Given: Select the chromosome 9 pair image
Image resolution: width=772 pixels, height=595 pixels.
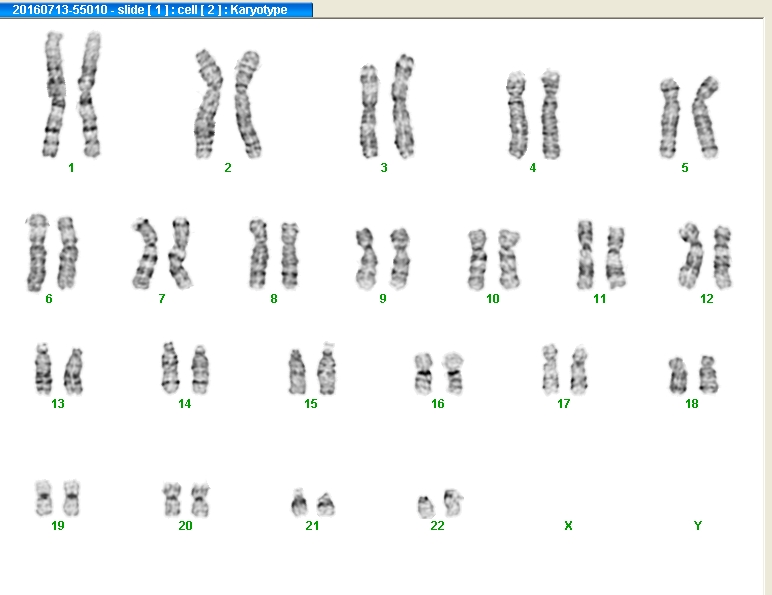Looking at the screenshot, I should [383, 258].
